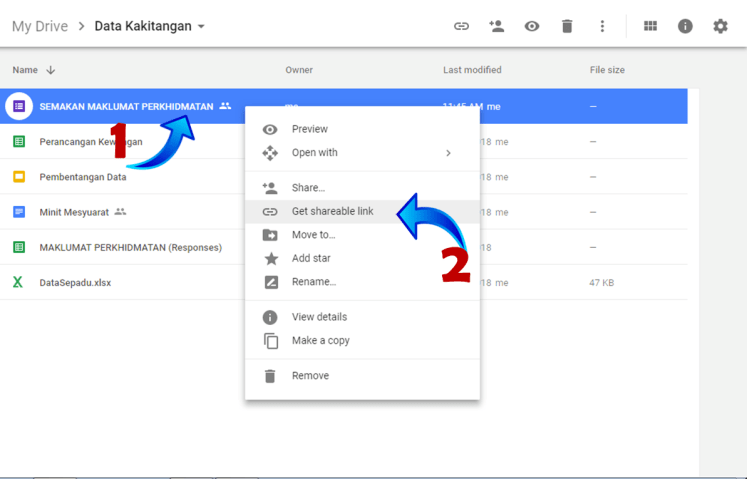The height and width of the screenshot is (479, 747).
Task: Click the get link icon in toolbar
Action: pyautogui.click(x=461, y=26)
